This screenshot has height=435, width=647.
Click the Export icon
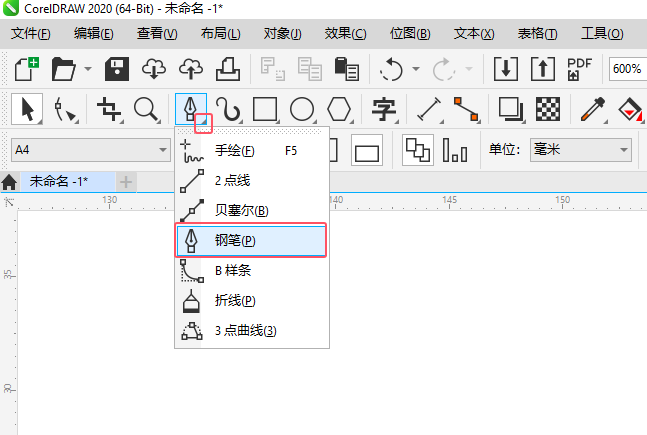point(542,69)
